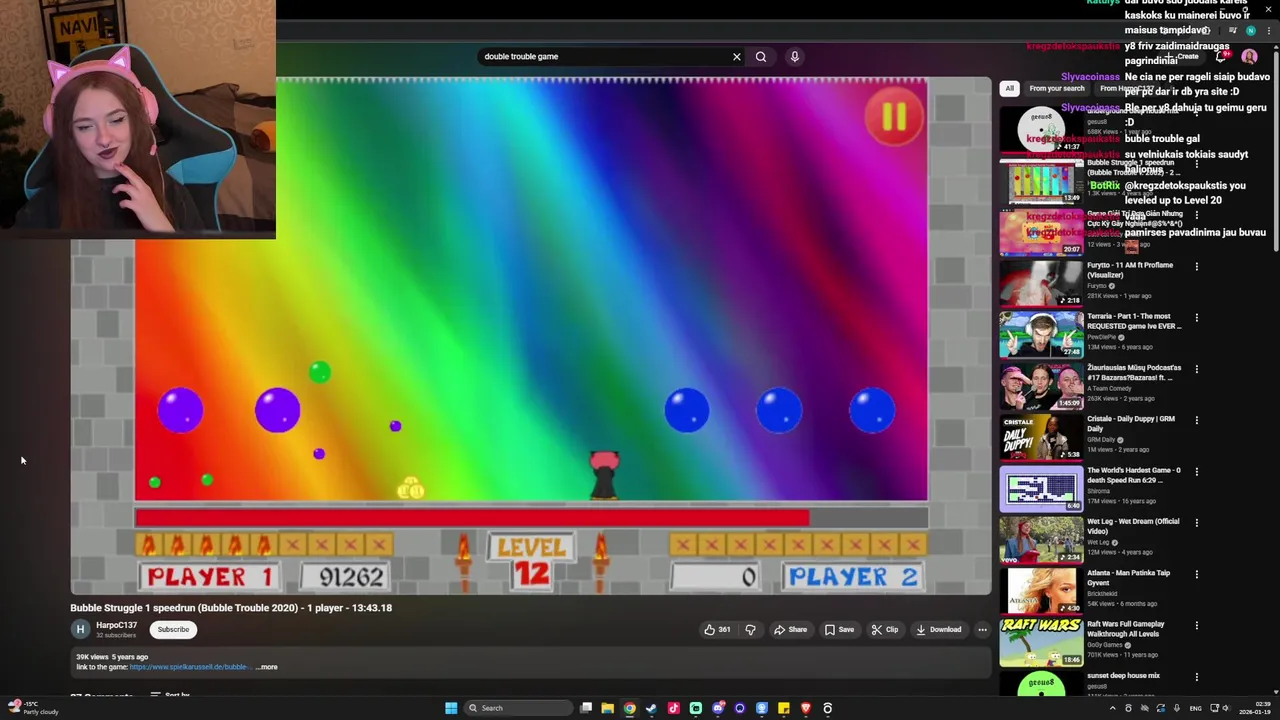Open File Explorer from the taskbar

607,708
